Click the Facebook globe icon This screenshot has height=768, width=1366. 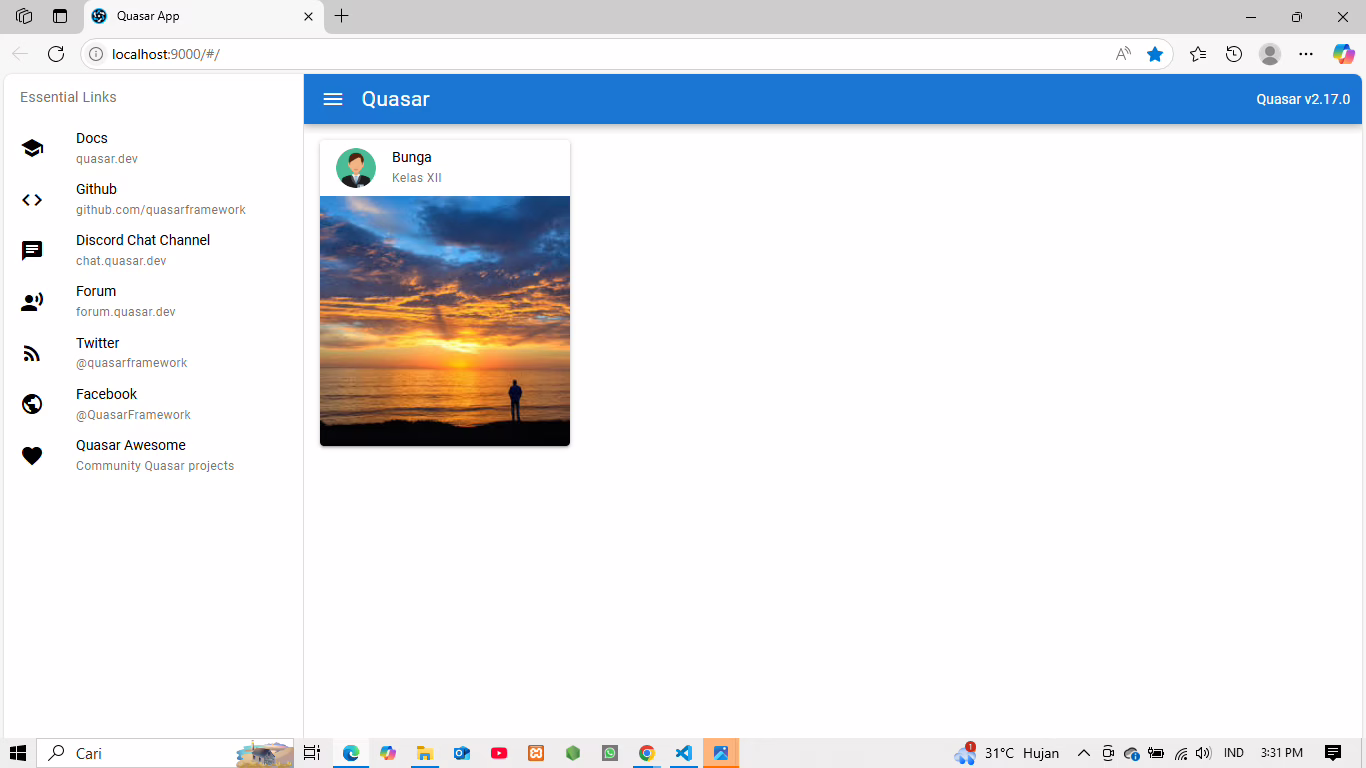click(32, 404)
